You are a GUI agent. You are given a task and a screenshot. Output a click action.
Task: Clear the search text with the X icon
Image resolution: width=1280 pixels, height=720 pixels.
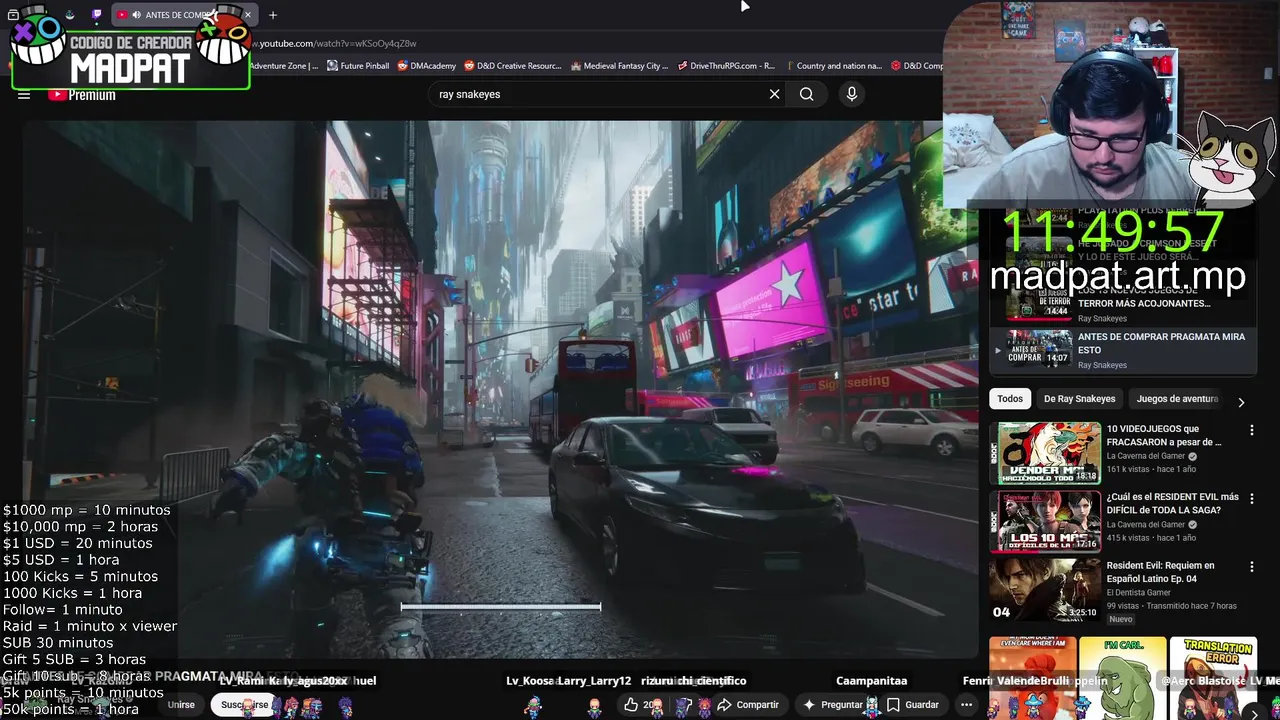click(774, 94)
